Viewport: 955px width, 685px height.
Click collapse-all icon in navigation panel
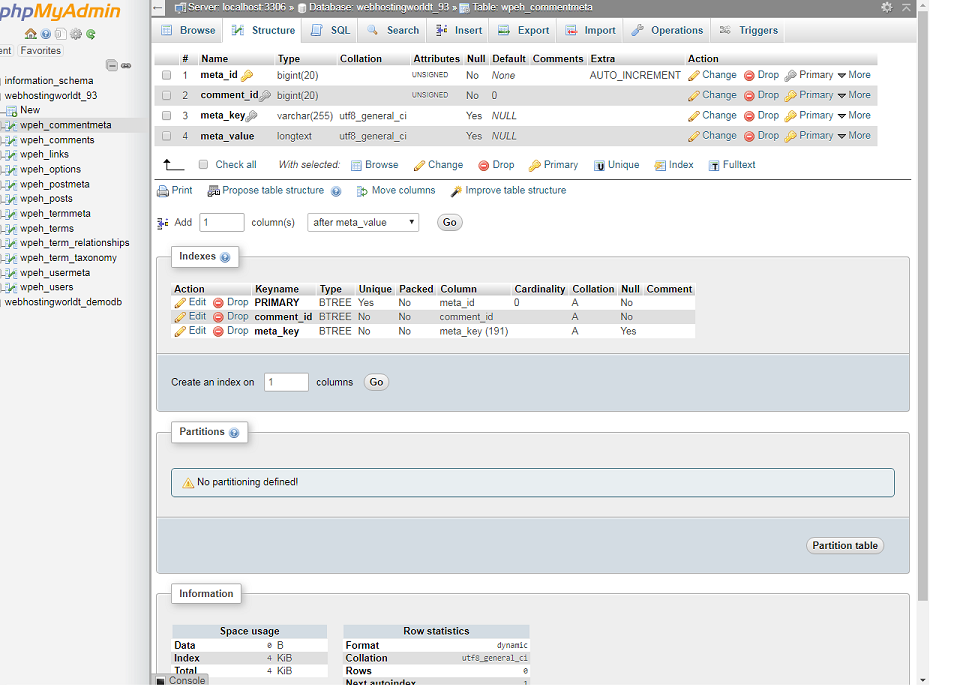coord(112,65)
